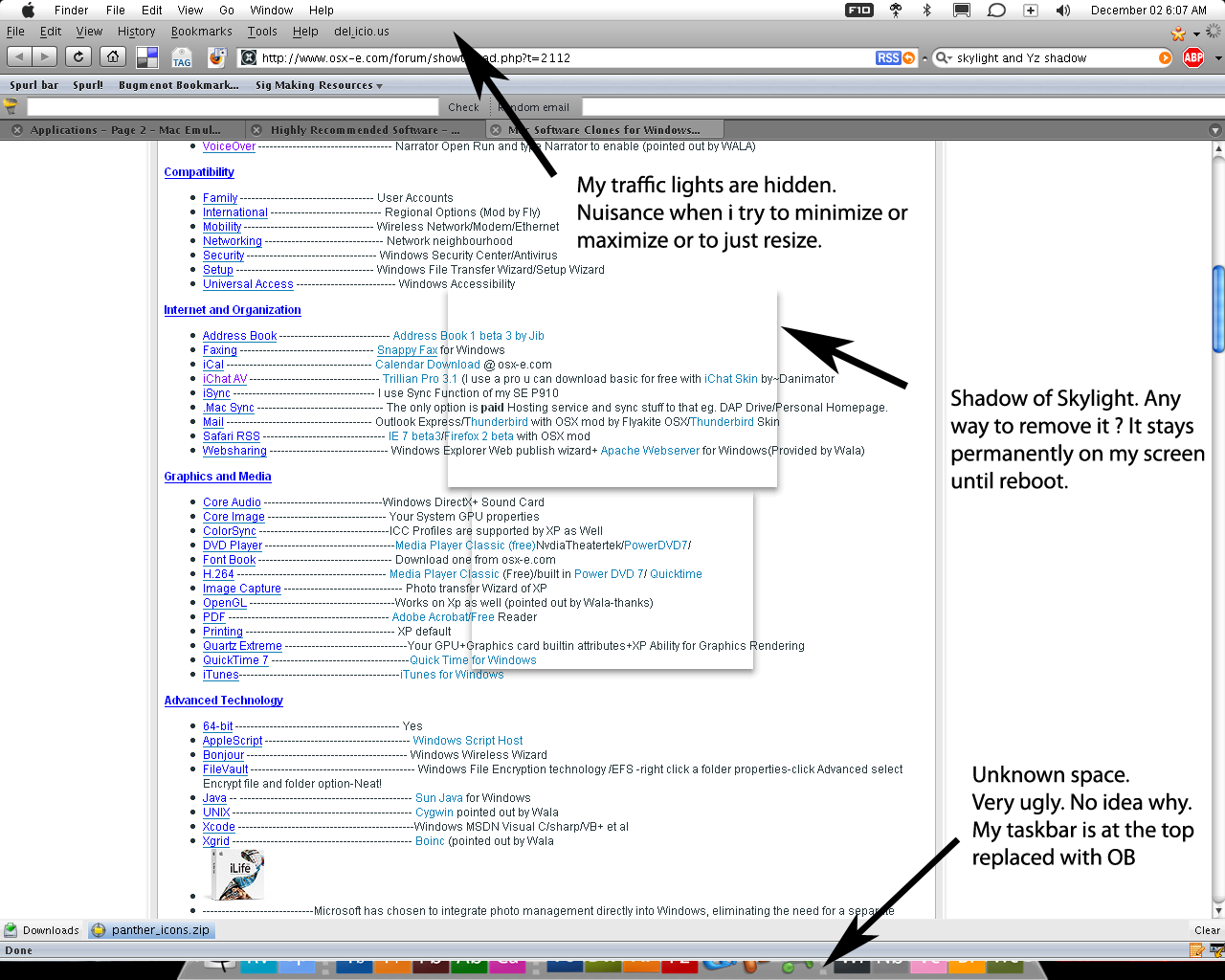Follow the Windows Script Host link
The height and width of the screenshot is (980, 1225).
(468, 741)
